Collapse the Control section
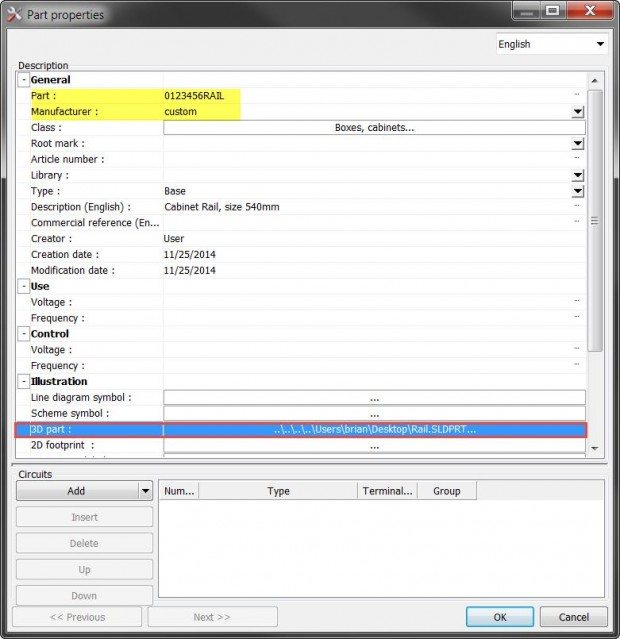This screenshot has height=639, width=620. coord(23,334)
